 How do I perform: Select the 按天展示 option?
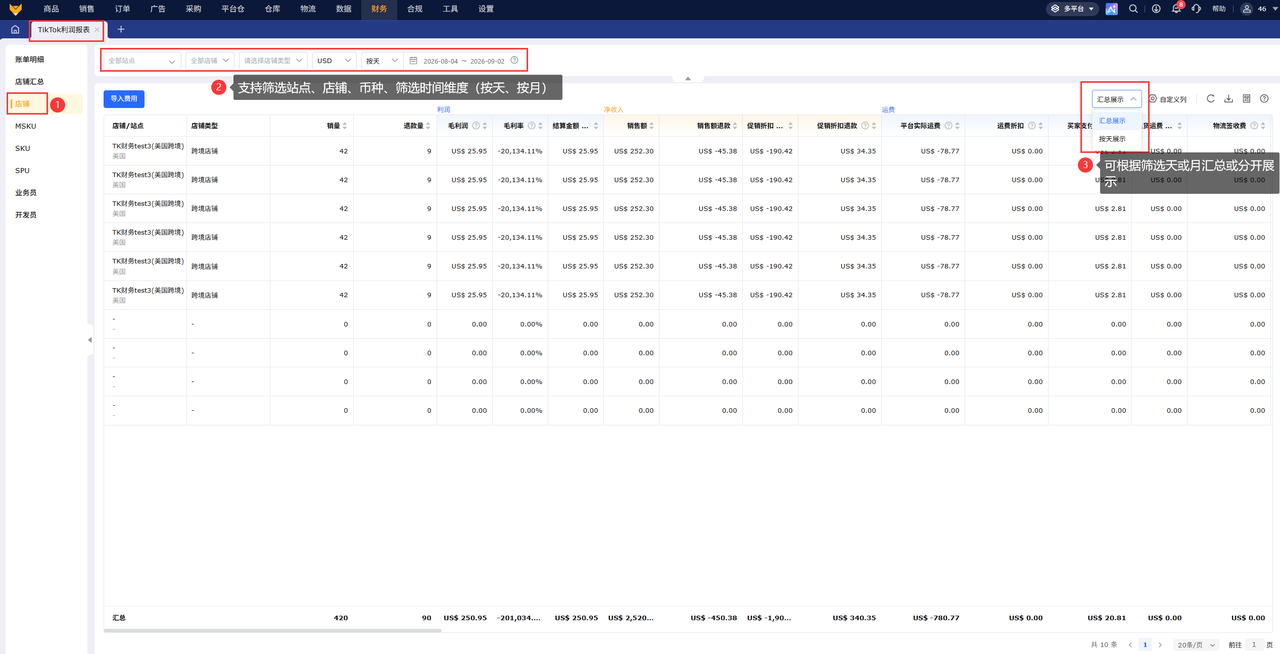(x=1112, y=139)
